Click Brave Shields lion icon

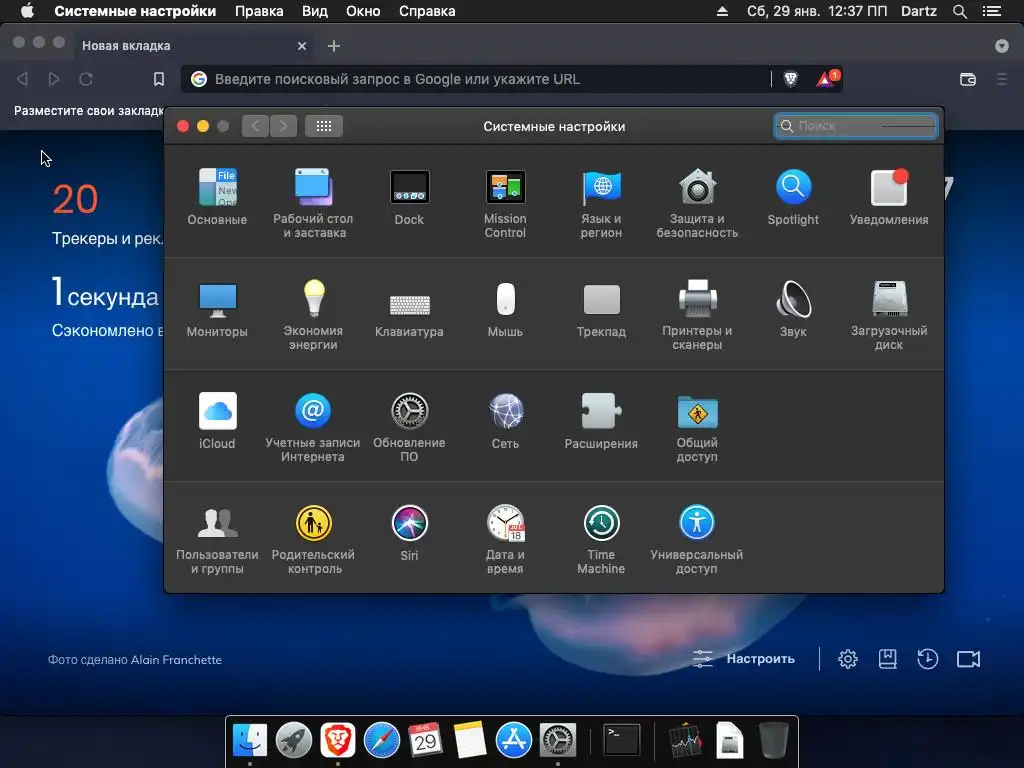click(791, 79)
